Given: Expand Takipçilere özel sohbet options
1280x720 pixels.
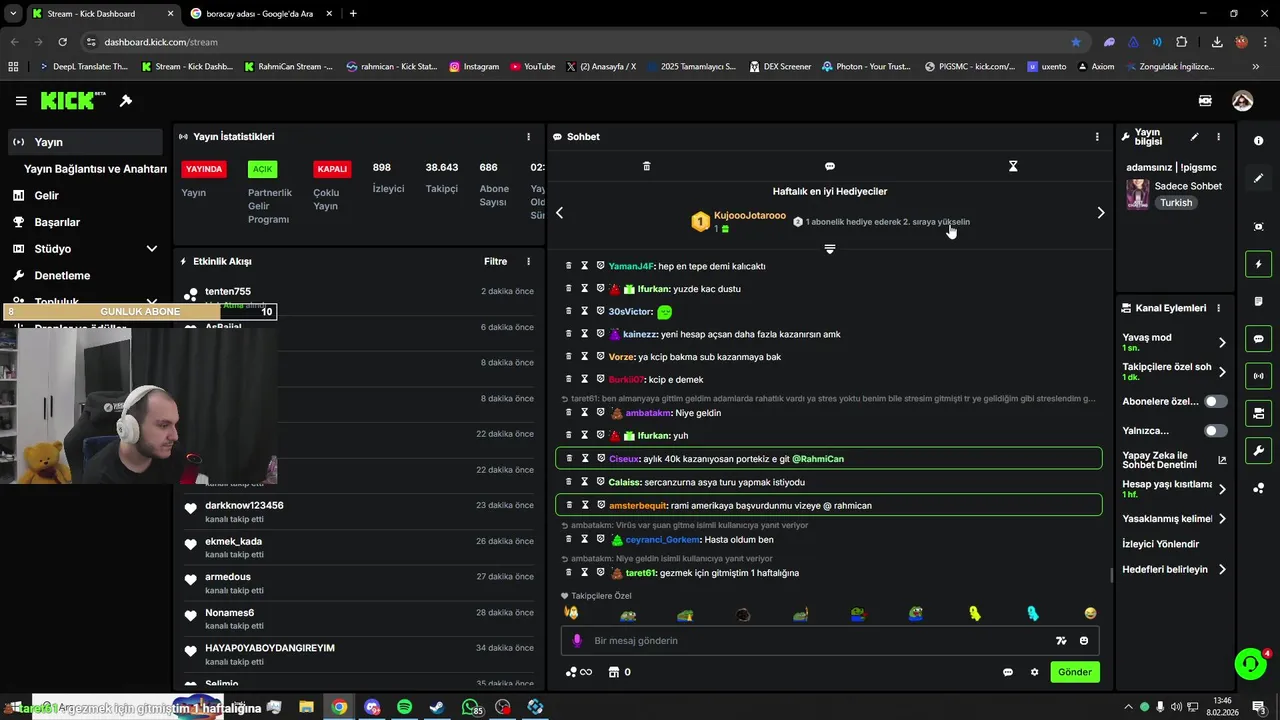Looking at the screenshot, I should pos(1222,372).
